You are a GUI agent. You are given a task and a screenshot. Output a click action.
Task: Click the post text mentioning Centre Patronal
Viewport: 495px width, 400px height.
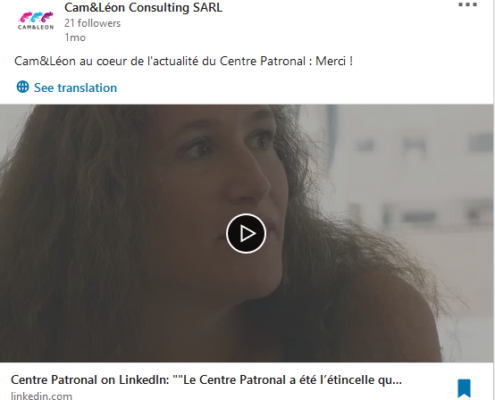[x=183, y=61]
